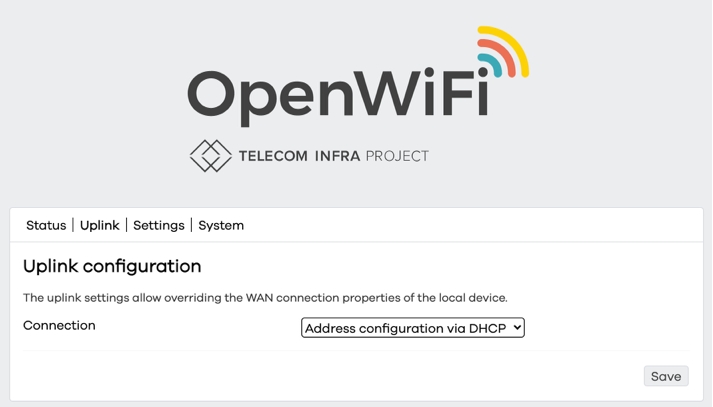Click the Telecom Infra Project diamond logo
This screenshot has width=713, height=407.
point(210,156)
